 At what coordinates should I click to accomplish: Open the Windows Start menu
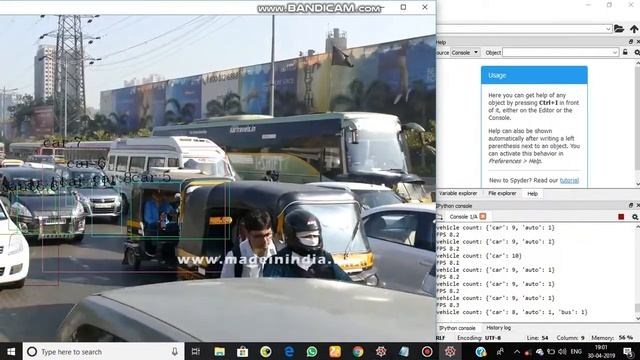(x=11, y=351)
